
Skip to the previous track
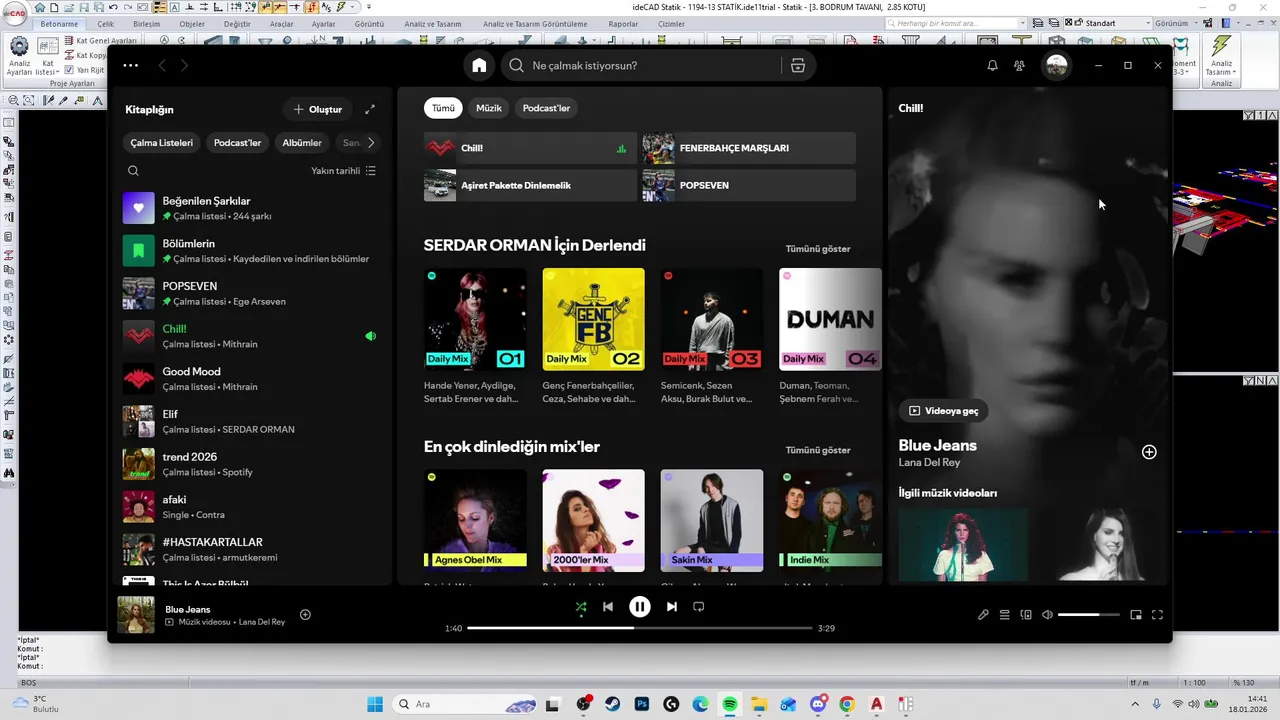[x=608, y=606]
